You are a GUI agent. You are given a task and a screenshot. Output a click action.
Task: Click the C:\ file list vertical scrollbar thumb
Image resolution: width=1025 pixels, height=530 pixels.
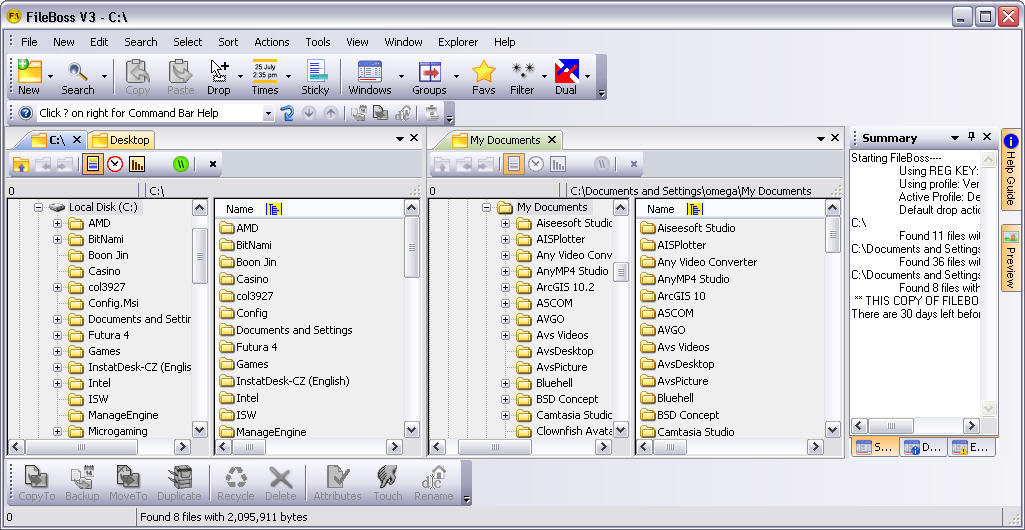pyautogui.click(x=412, y=247)
